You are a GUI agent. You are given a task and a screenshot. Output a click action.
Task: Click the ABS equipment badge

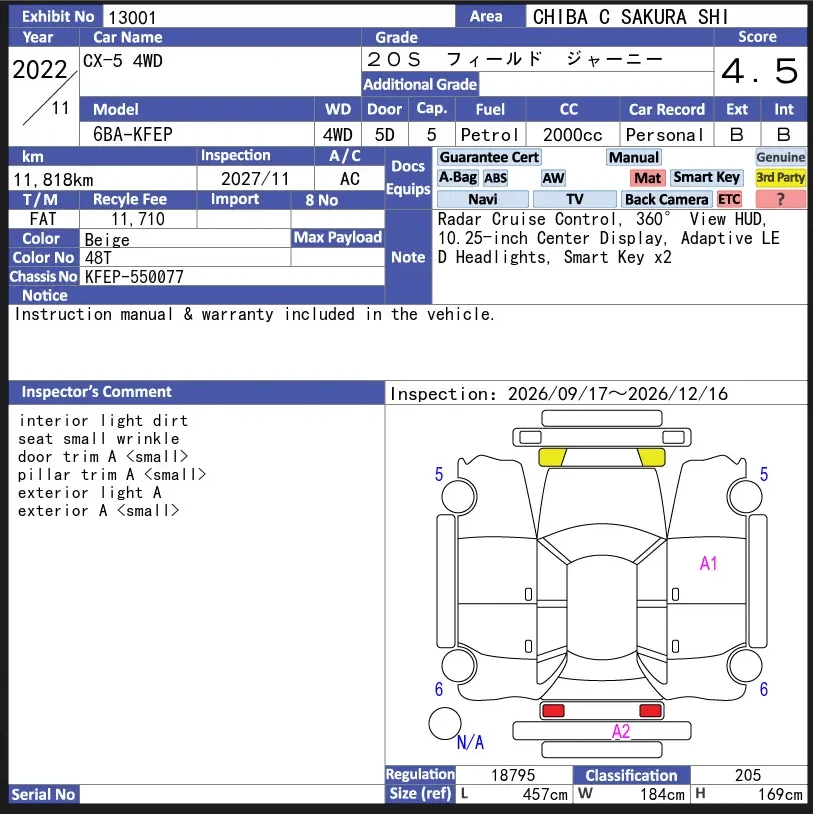[x=495, y=178]
